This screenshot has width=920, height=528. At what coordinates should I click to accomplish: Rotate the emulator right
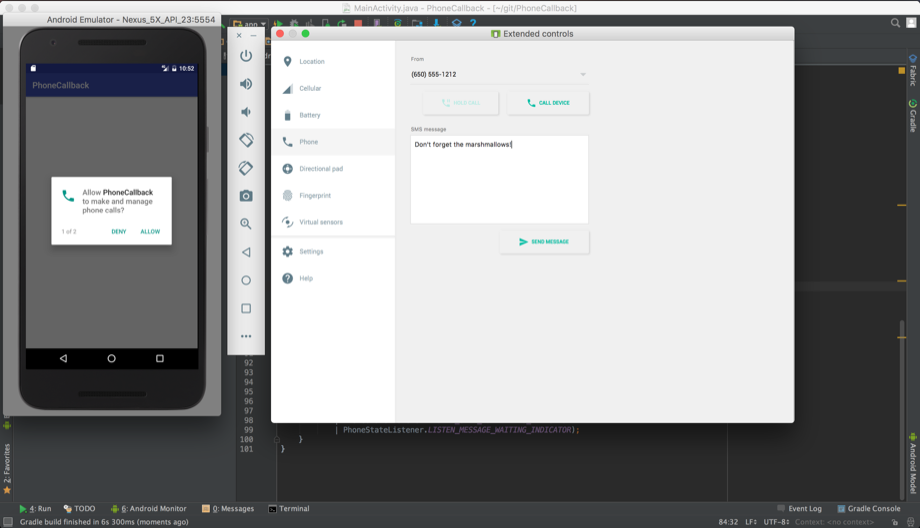tap(246, 168)
